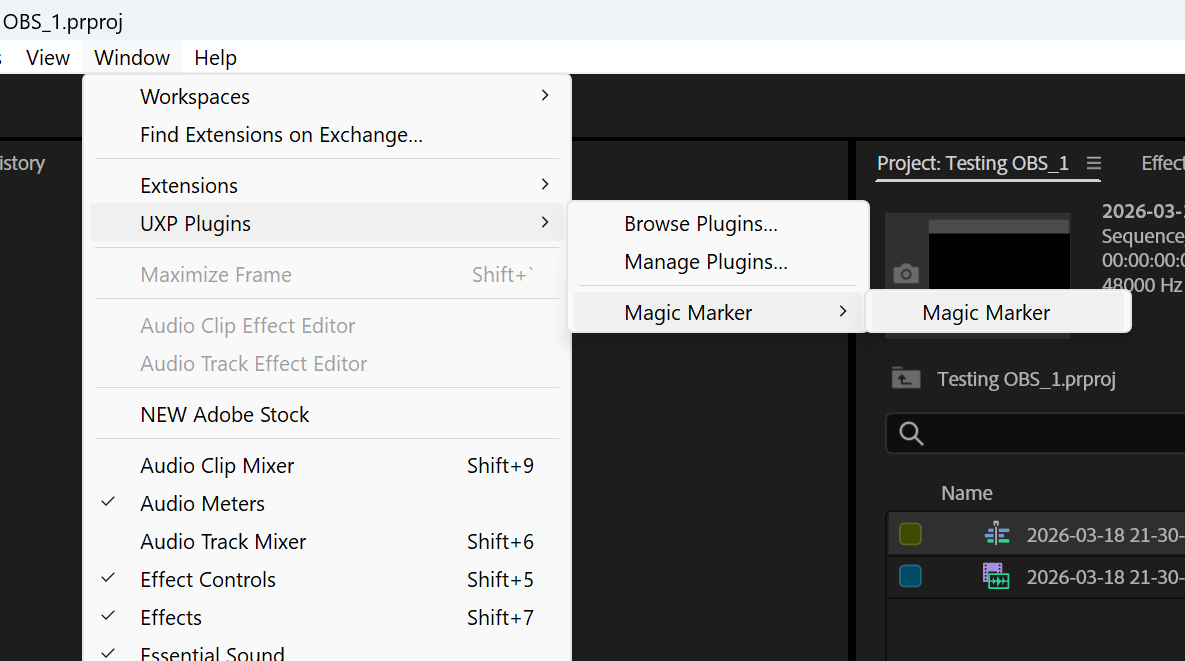The width and height of the screenshot is (1185, 661).
Task: Open the View menu
Action: (47, 57)
